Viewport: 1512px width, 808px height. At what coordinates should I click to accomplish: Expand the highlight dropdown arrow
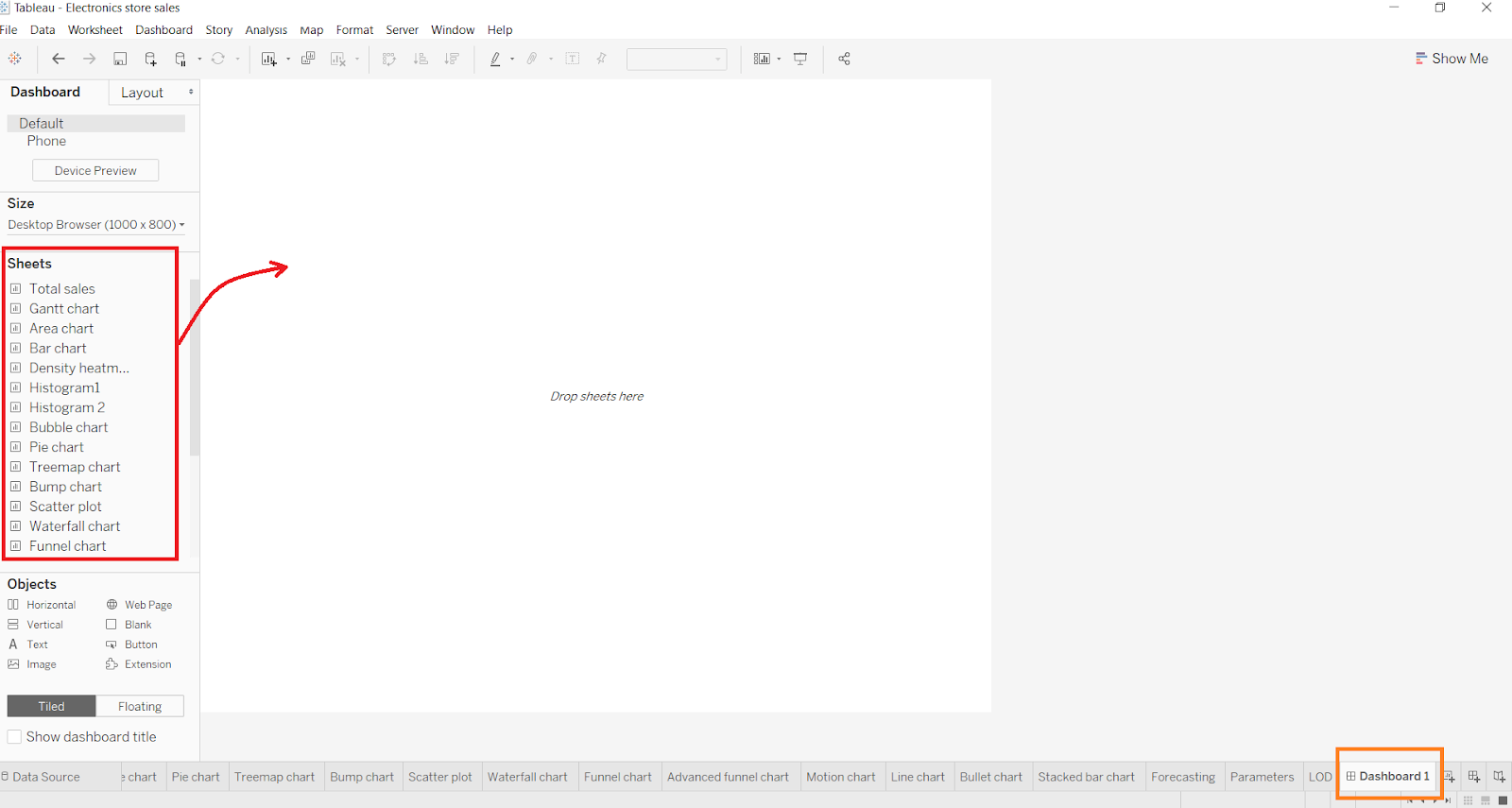[x=512, y=59]
